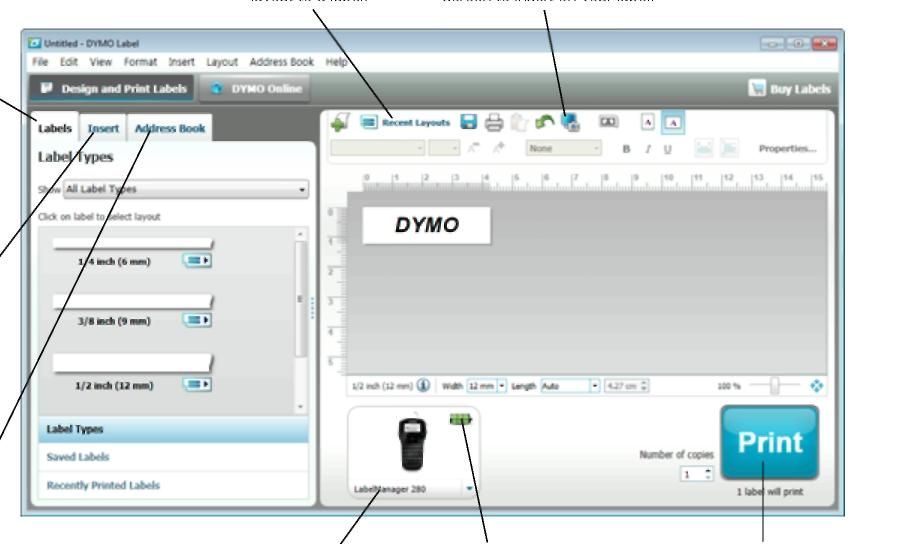Click the battery status icon
This screenshot has width=904, height=544.
[x=460, y=420]
